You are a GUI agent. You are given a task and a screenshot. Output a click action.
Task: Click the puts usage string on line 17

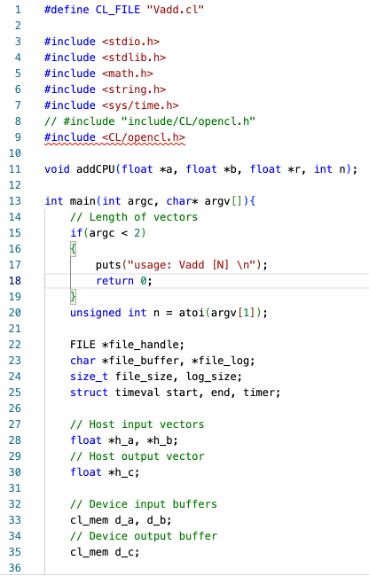click(191, 265)
